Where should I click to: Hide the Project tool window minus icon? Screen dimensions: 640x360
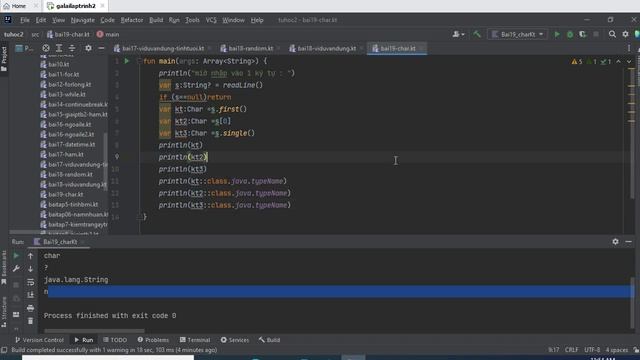click(x=101, y=48)
